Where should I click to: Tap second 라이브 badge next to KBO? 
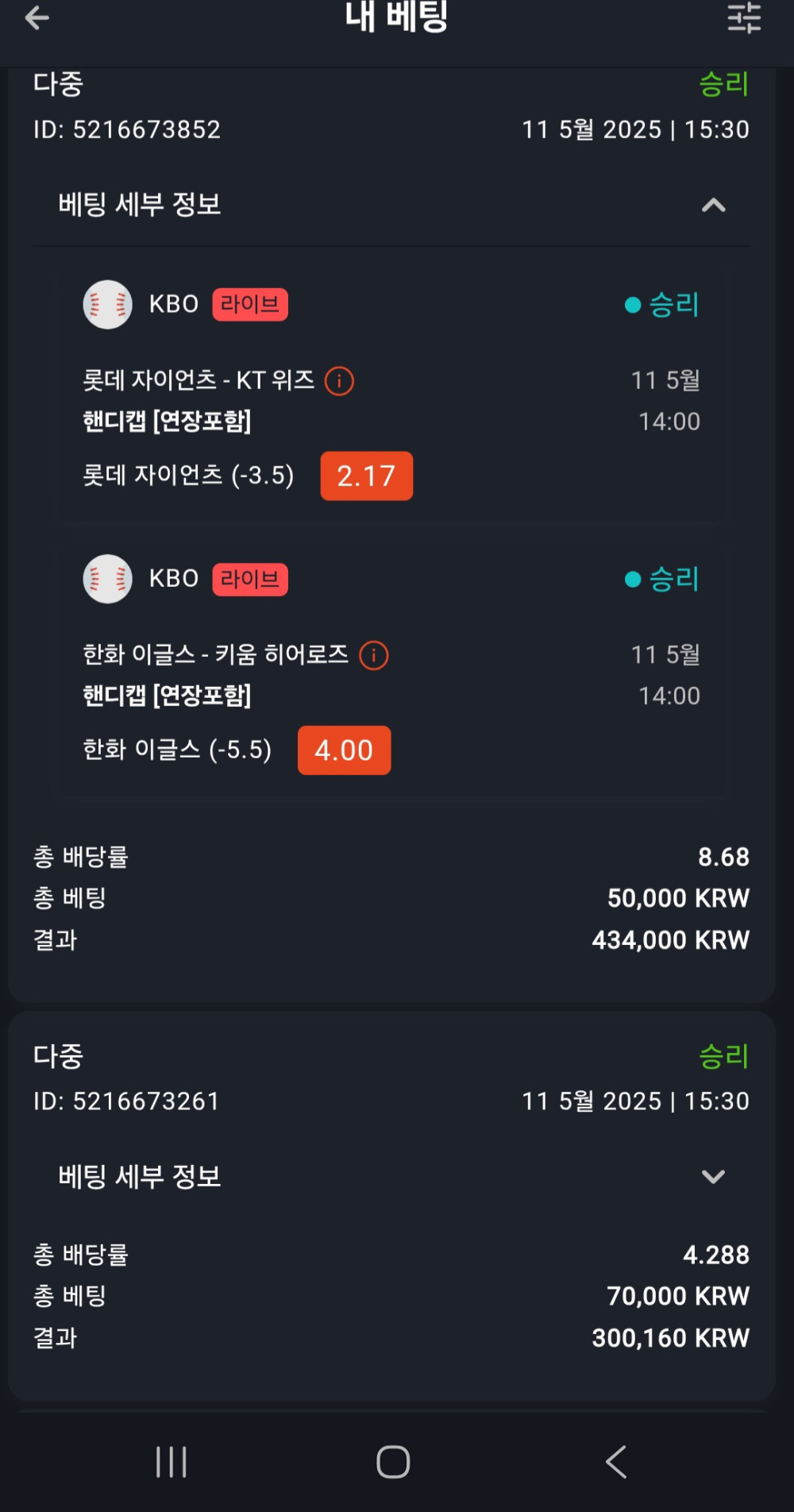tap(249, 579)
